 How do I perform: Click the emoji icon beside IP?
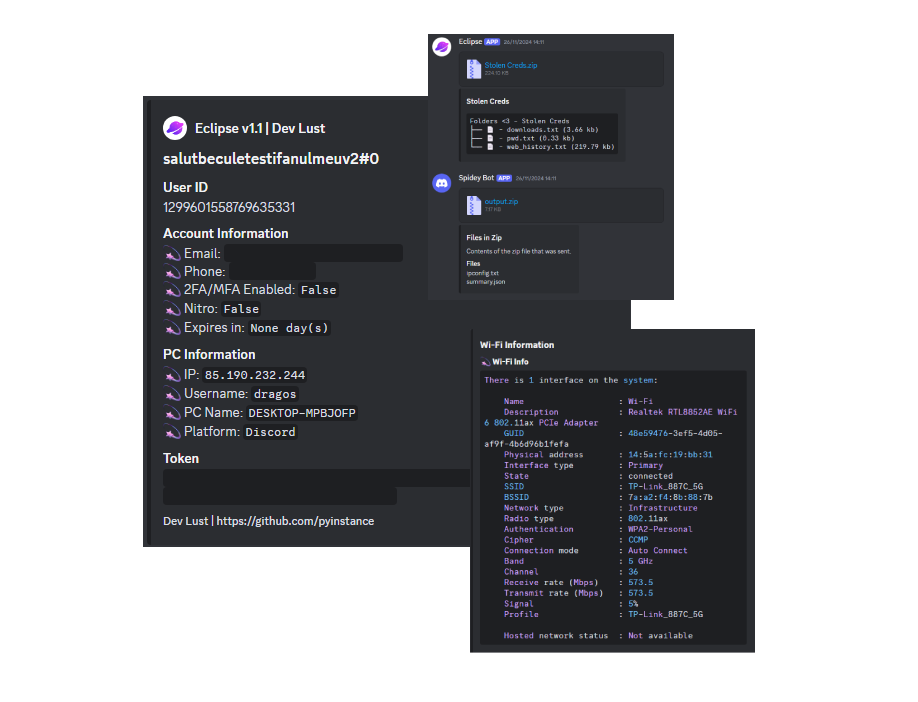172,375
